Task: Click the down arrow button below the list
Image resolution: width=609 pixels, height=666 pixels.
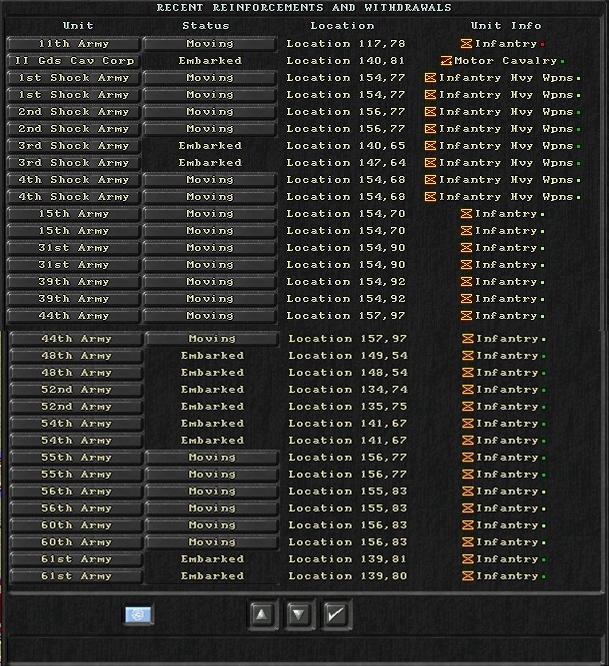Action: point(299,614)
